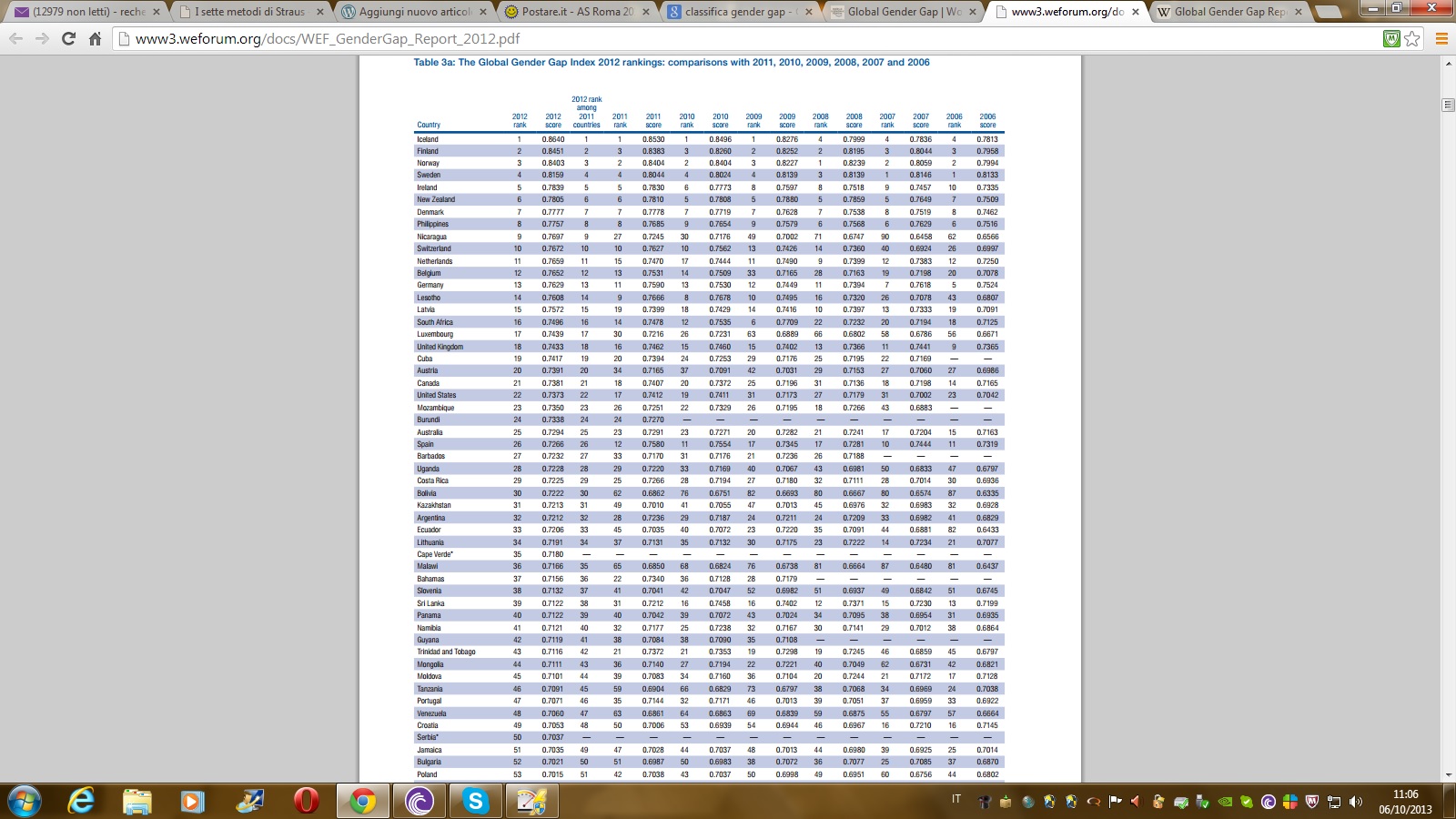Click the address bar URL field
The height and width of the screenshot is (819, 1456).
(728, 39)
